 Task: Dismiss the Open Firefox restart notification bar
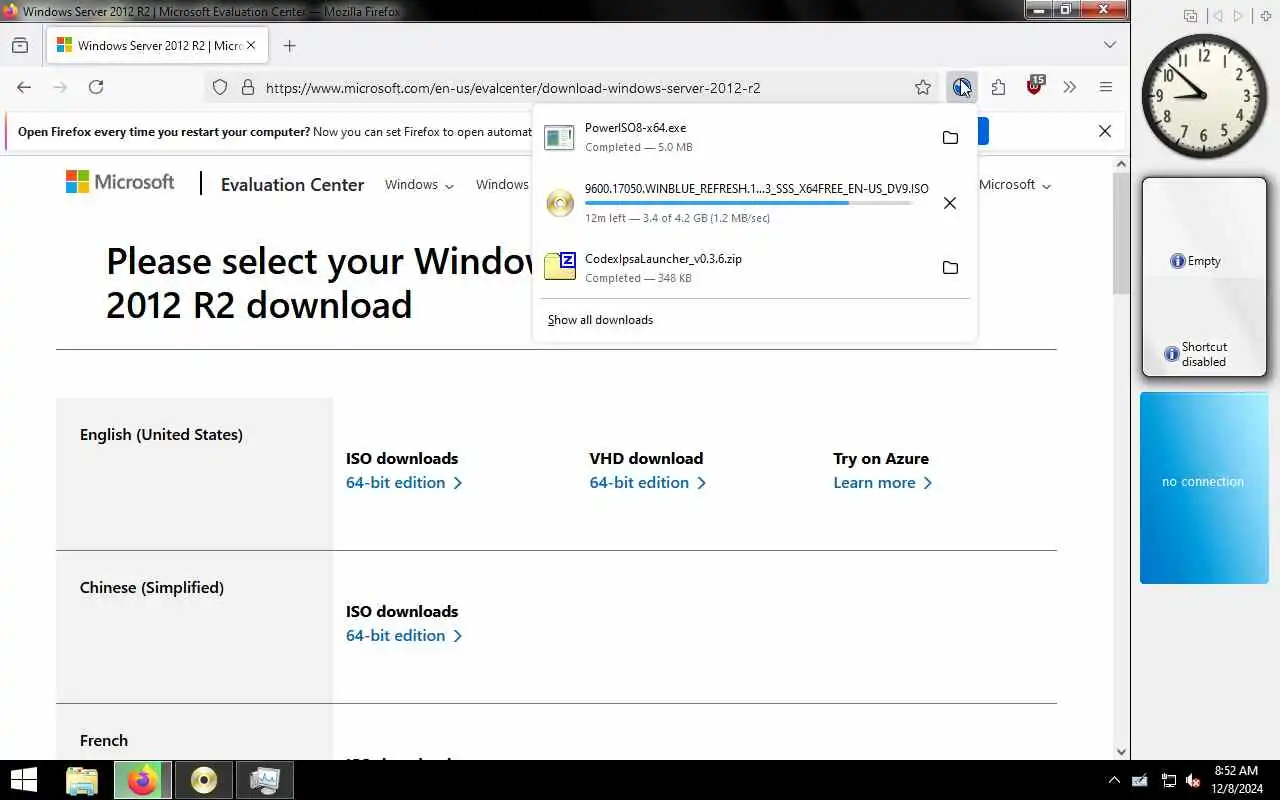pos(1105,131)
